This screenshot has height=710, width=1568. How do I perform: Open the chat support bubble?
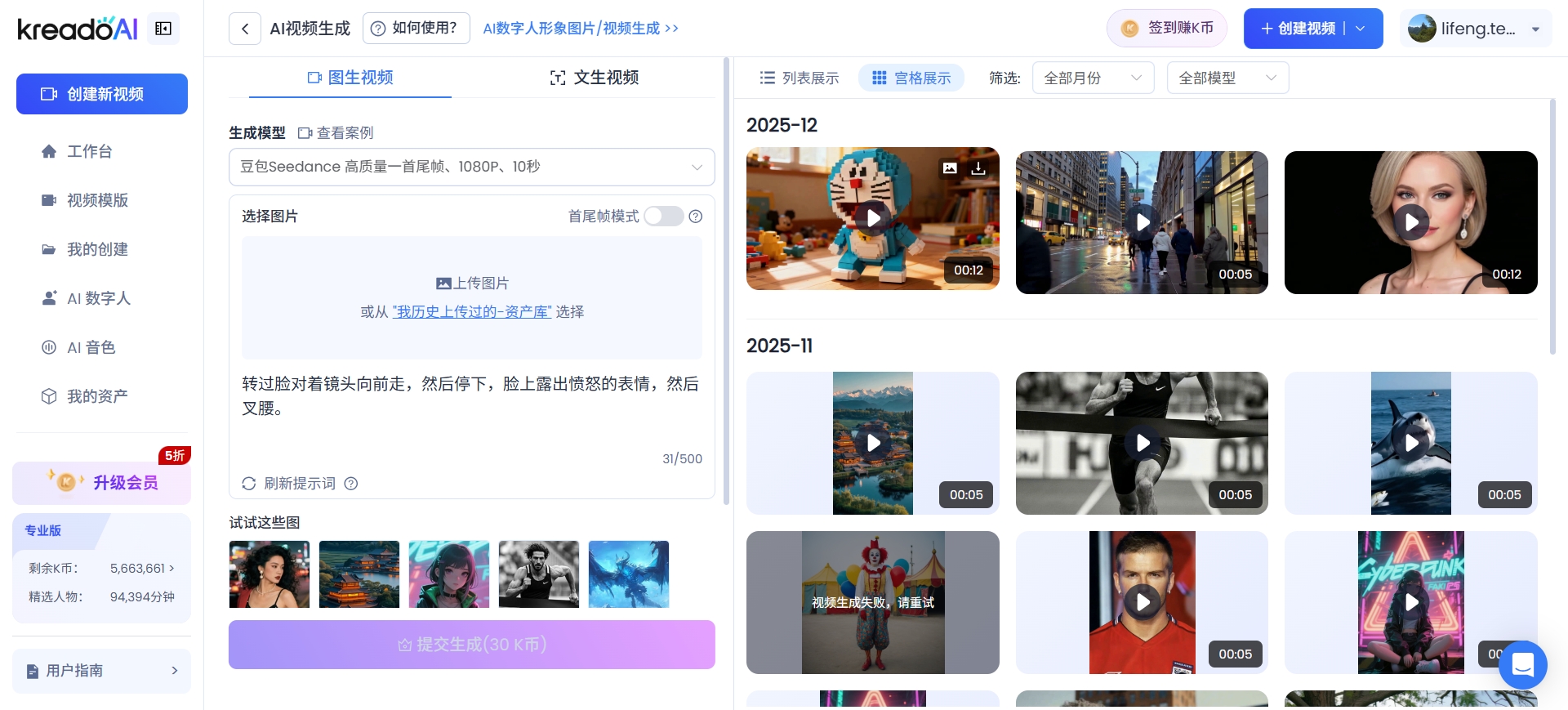(1522, 665)
